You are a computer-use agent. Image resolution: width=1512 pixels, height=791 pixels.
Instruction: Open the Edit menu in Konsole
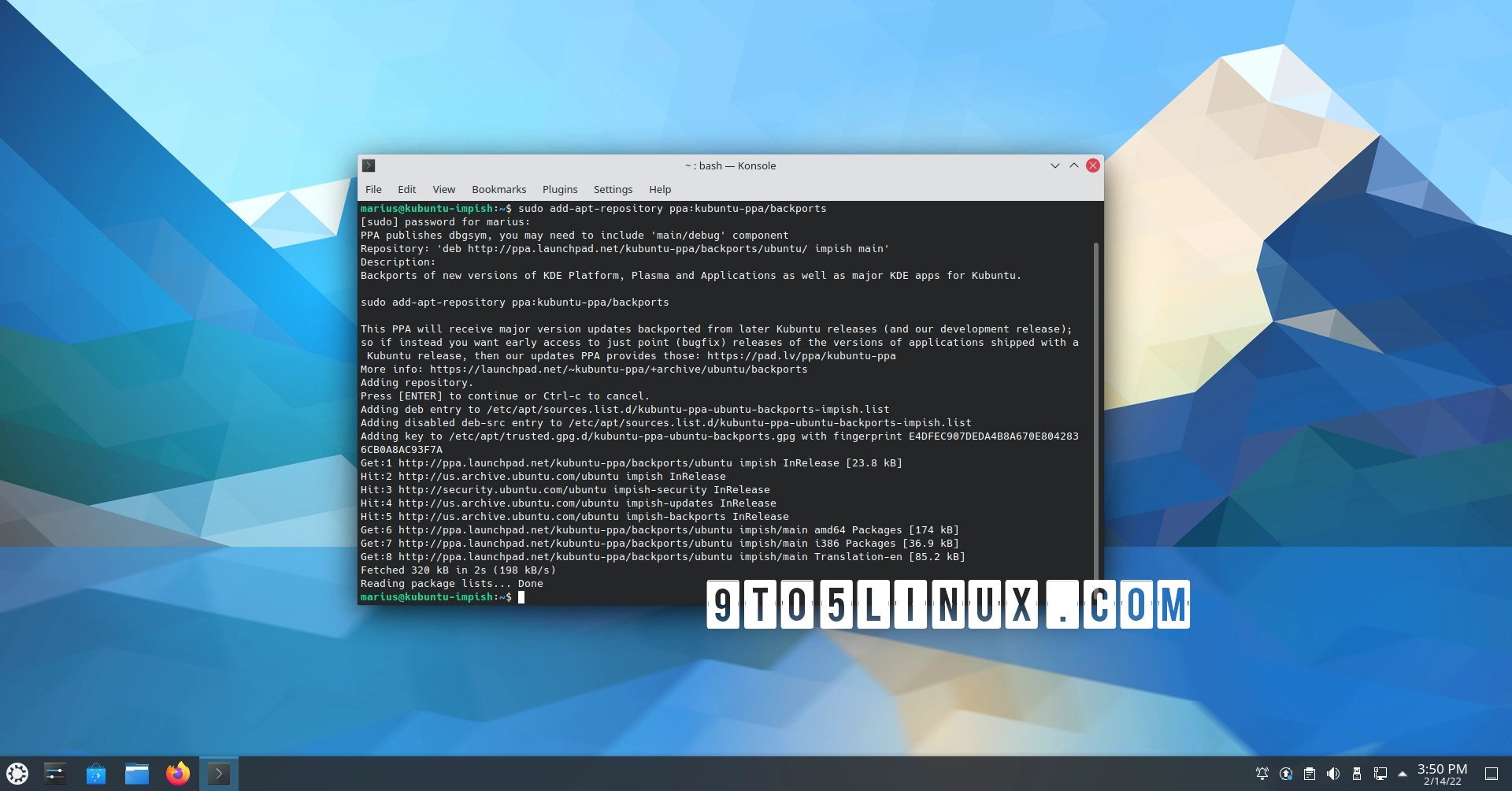point(406,190)
